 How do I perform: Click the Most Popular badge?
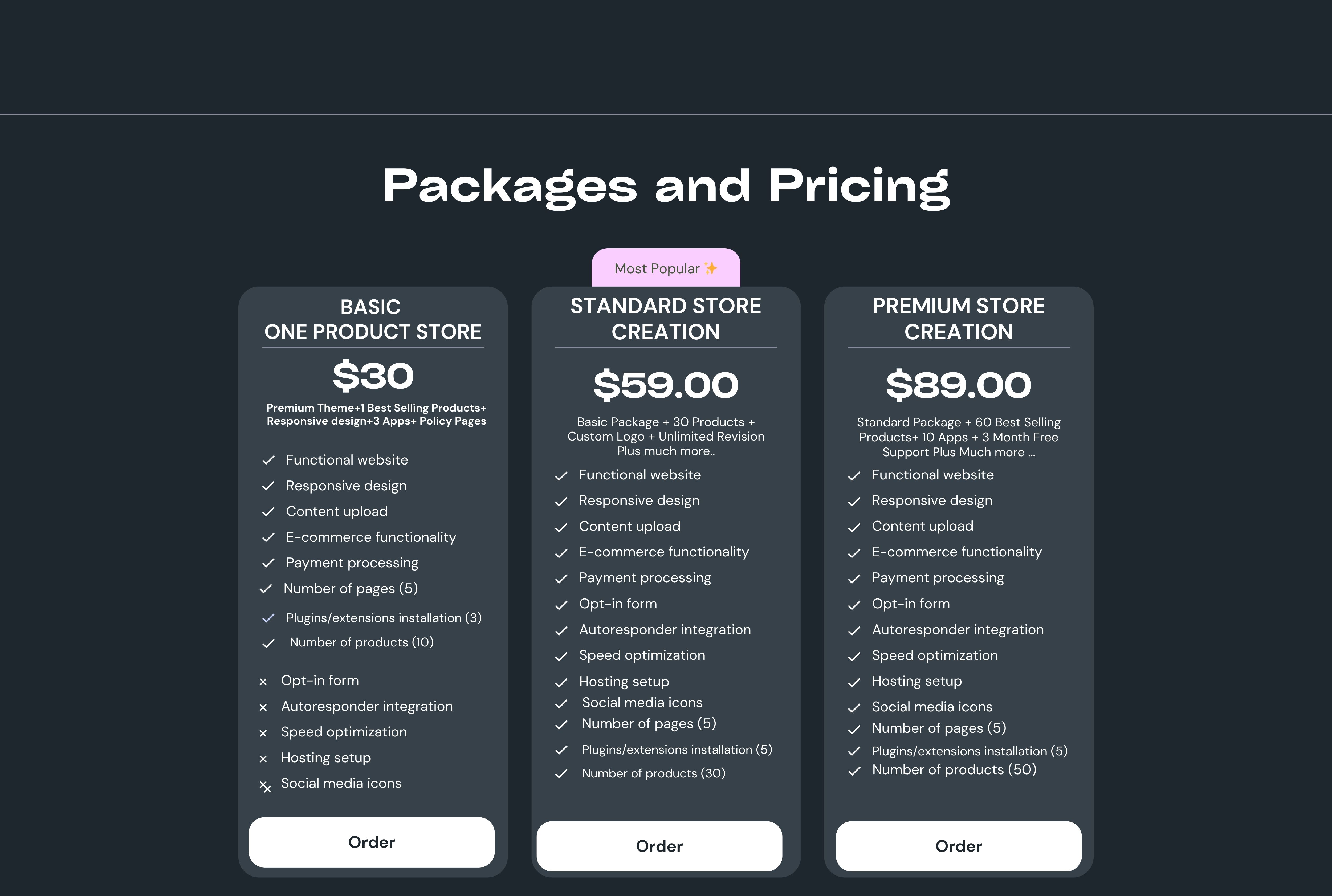665,268
